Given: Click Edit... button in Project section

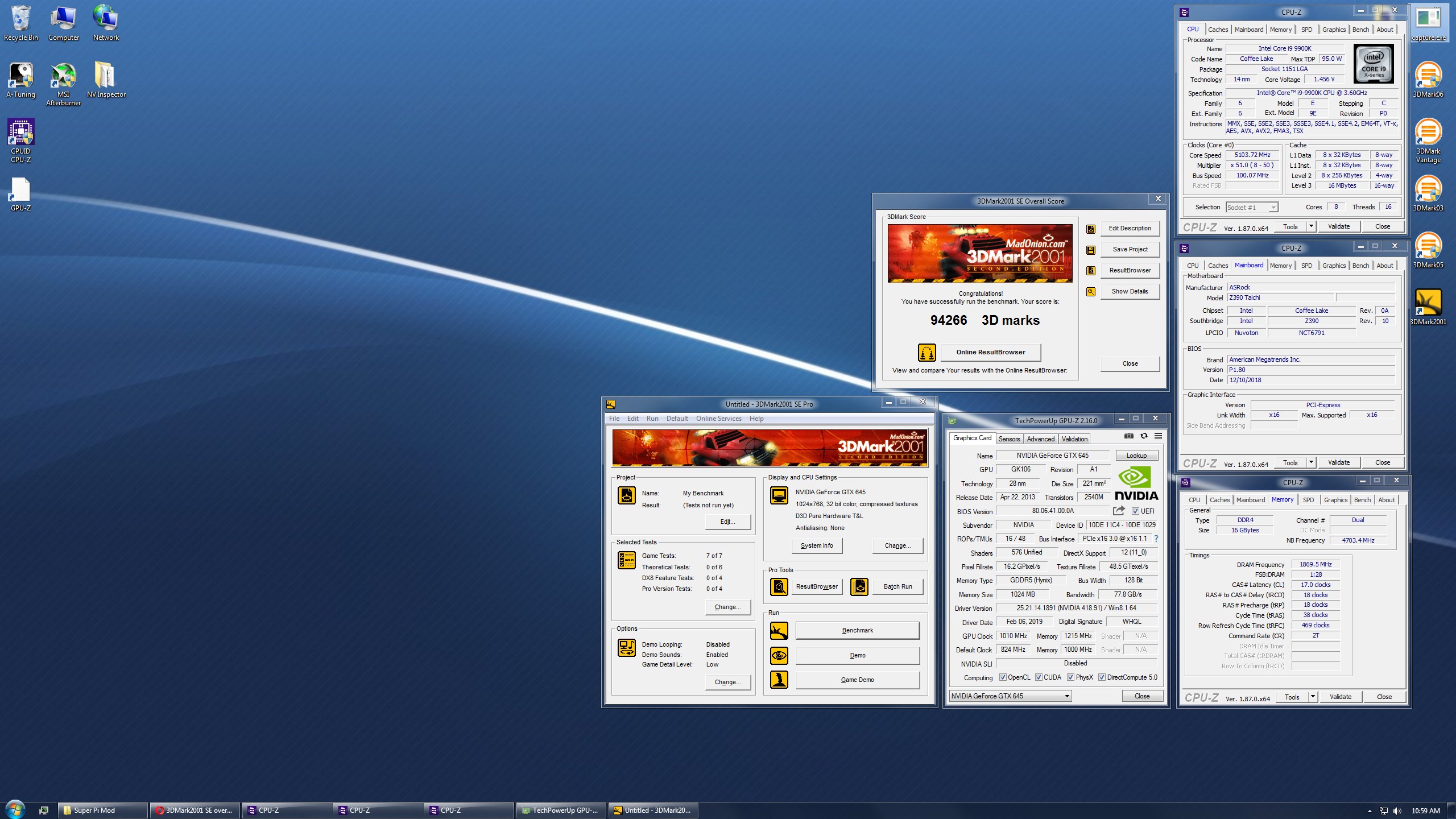Looking at the screenshot, I should click(x=728, y=522).
